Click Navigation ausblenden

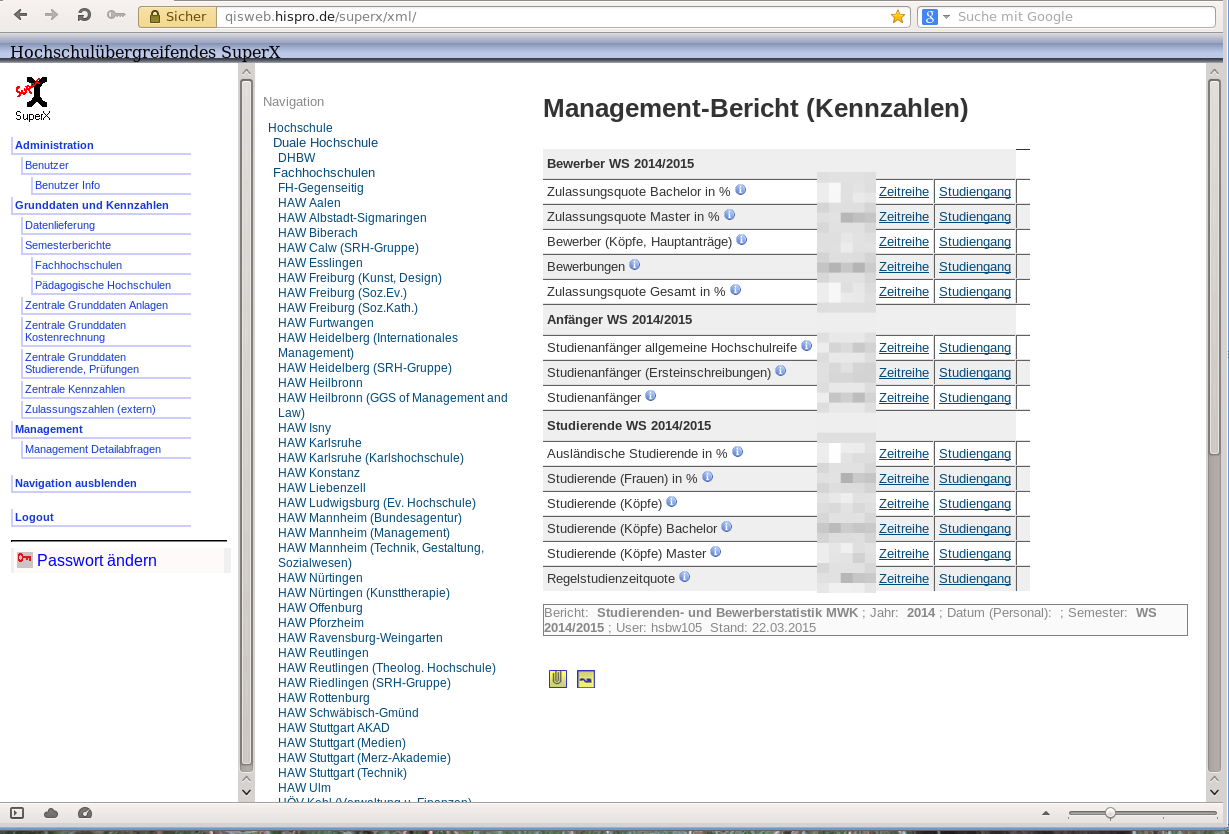(x=76, y=483)
